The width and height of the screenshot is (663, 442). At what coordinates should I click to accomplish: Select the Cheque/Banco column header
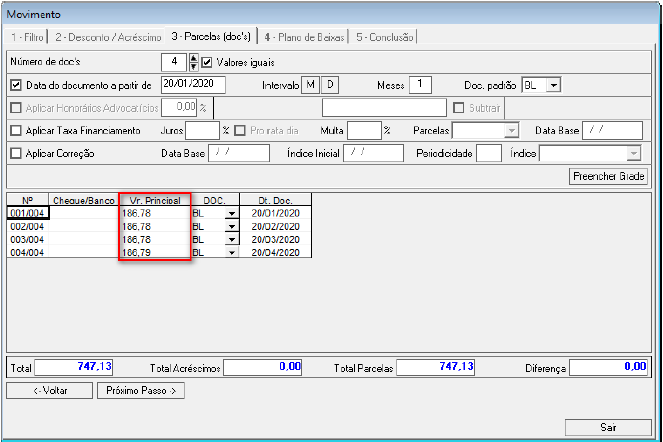[x=84, y=200]
